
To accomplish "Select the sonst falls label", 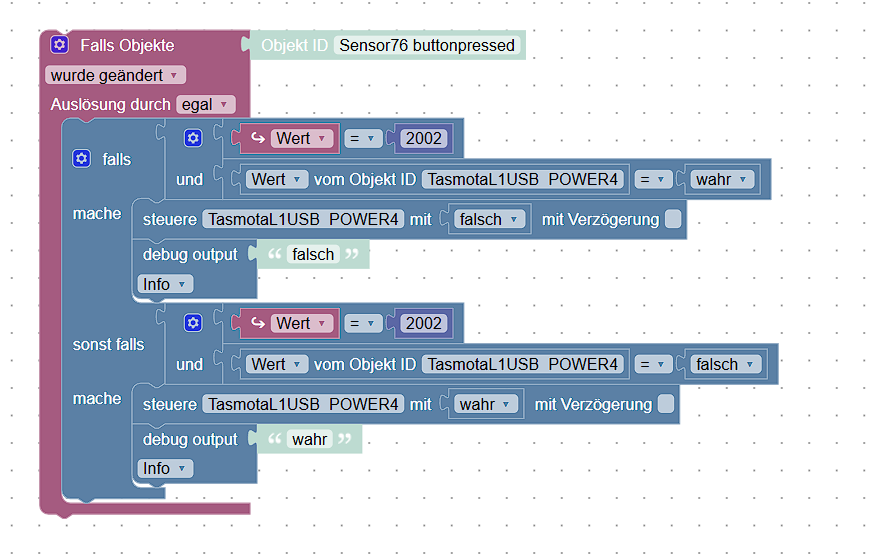I will [x=108, y=345].
